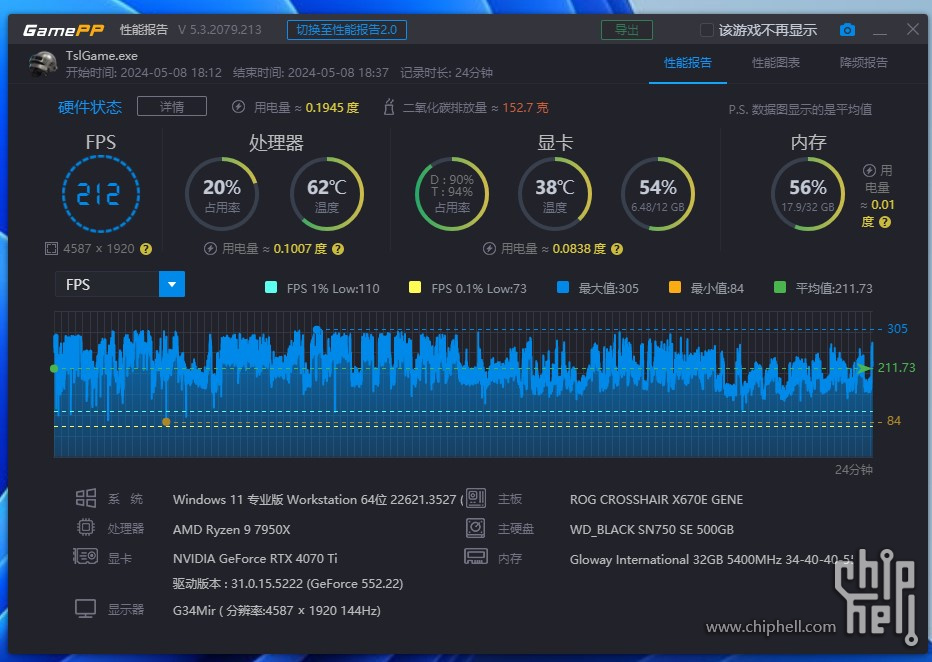Switch to 性能报告 tab
This screenshot has width=932, height=662.
(688, 62)
